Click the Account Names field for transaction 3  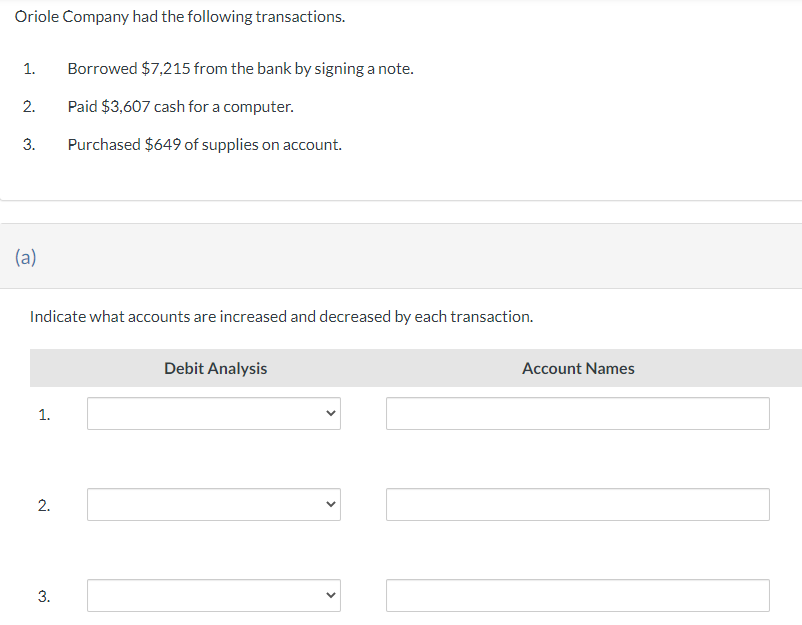coord(578,595)
